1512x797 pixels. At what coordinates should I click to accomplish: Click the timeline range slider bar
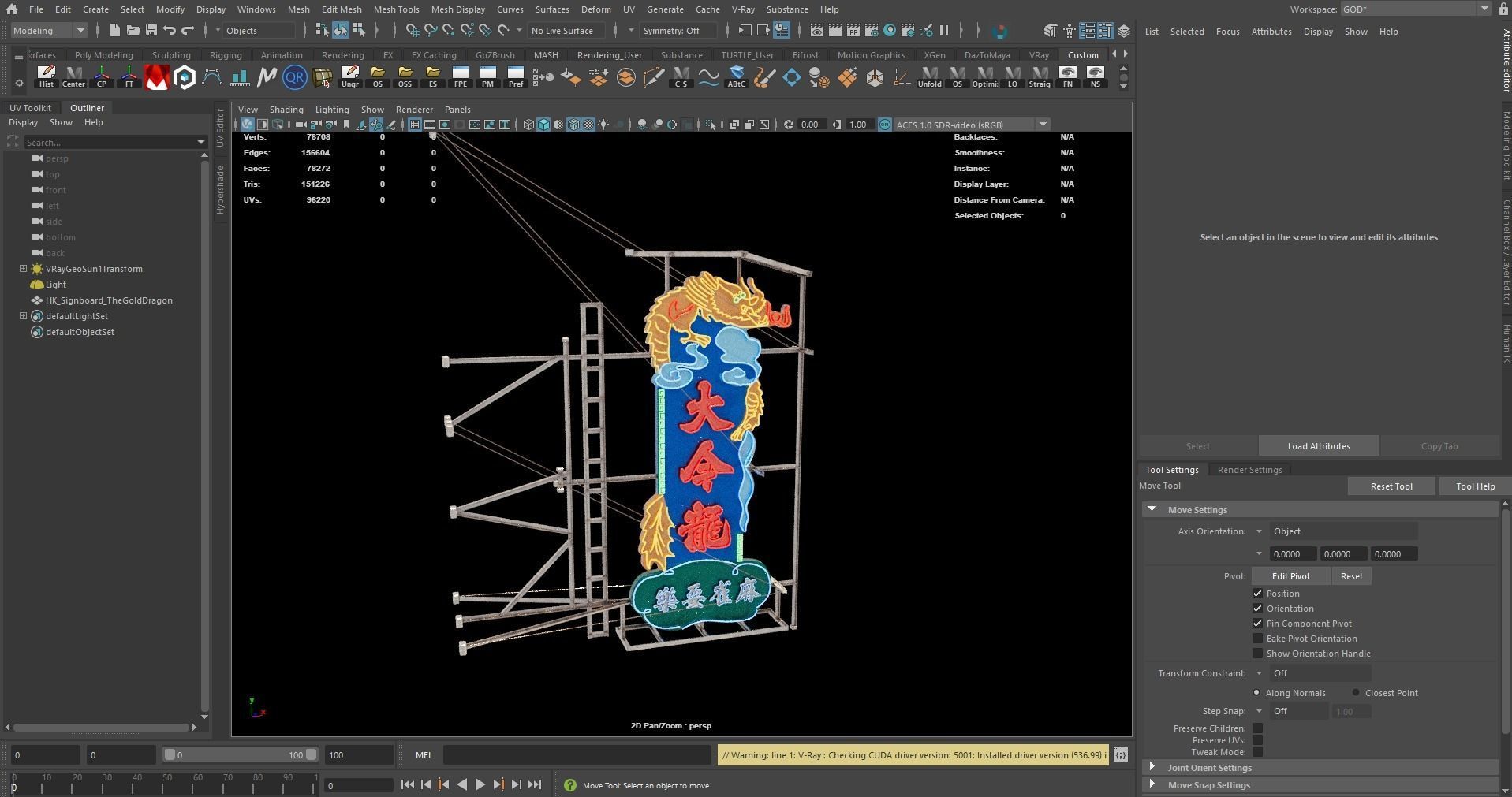point(240,754)
